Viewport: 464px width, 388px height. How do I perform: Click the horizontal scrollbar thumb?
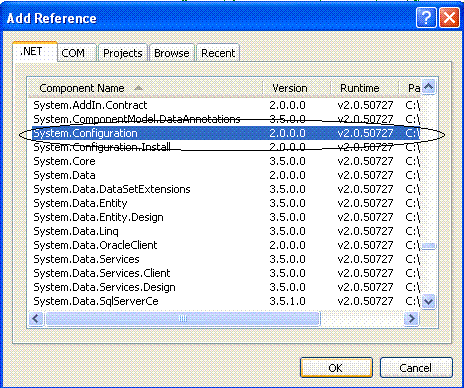183,318
